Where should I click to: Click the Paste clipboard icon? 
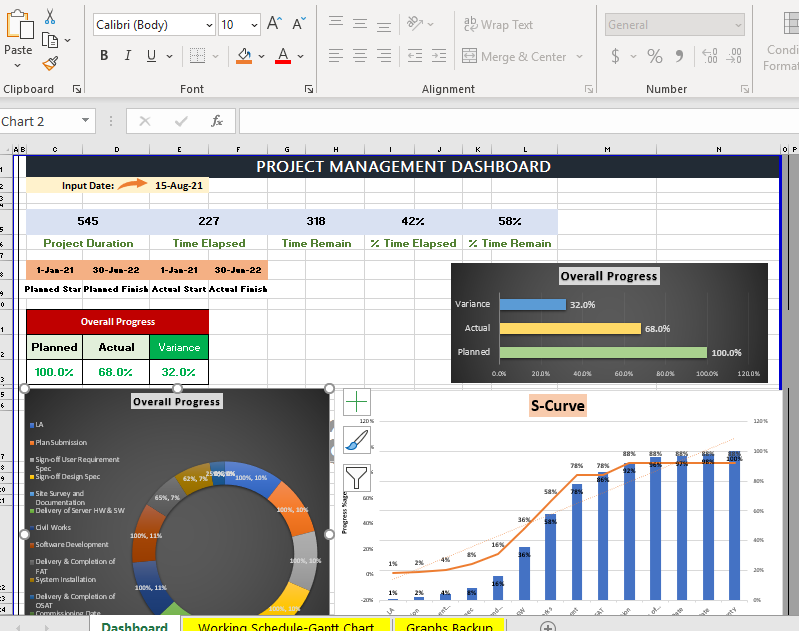tap(19, 24)
